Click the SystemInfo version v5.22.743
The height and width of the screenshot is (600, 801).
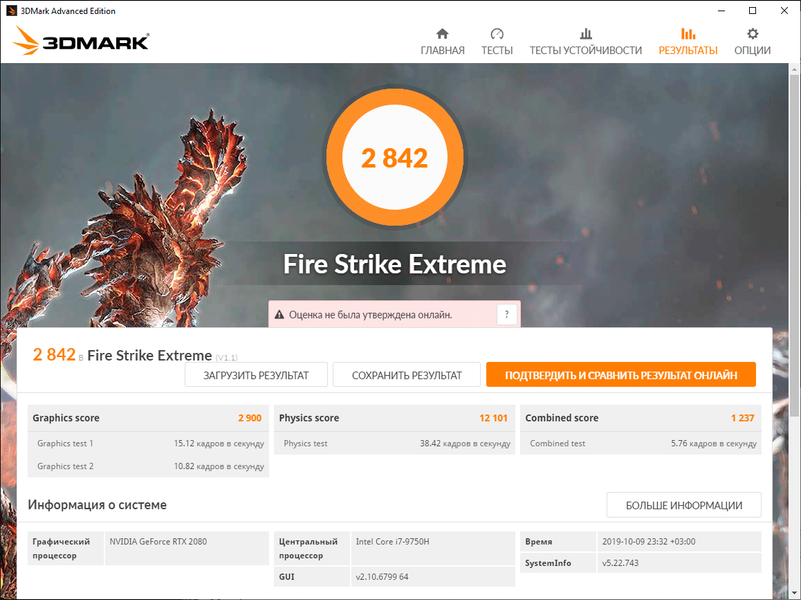[x=620, y=563]
